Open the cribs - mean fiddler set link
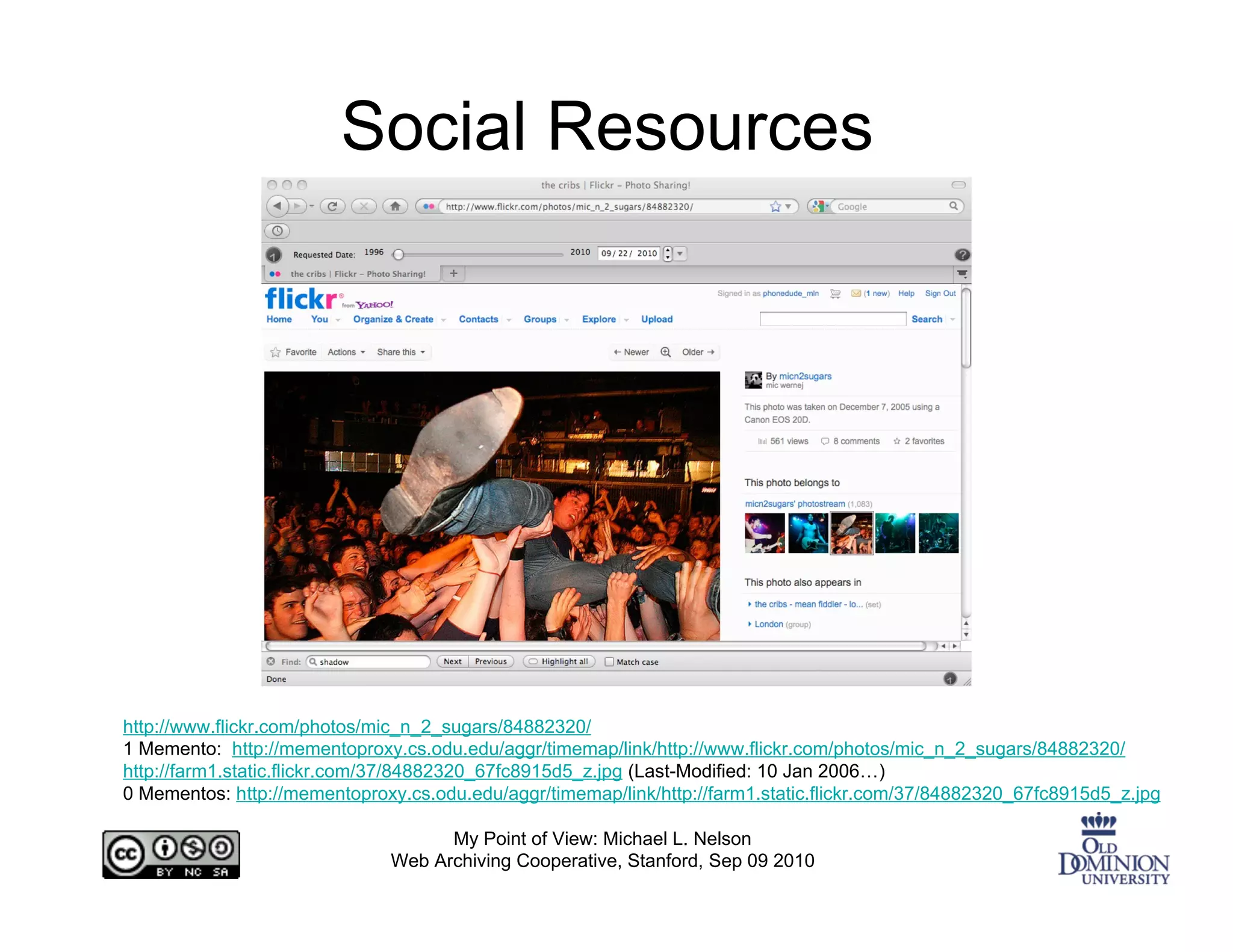This screenshot has height=952, width=1233. (x=809, y=604)
